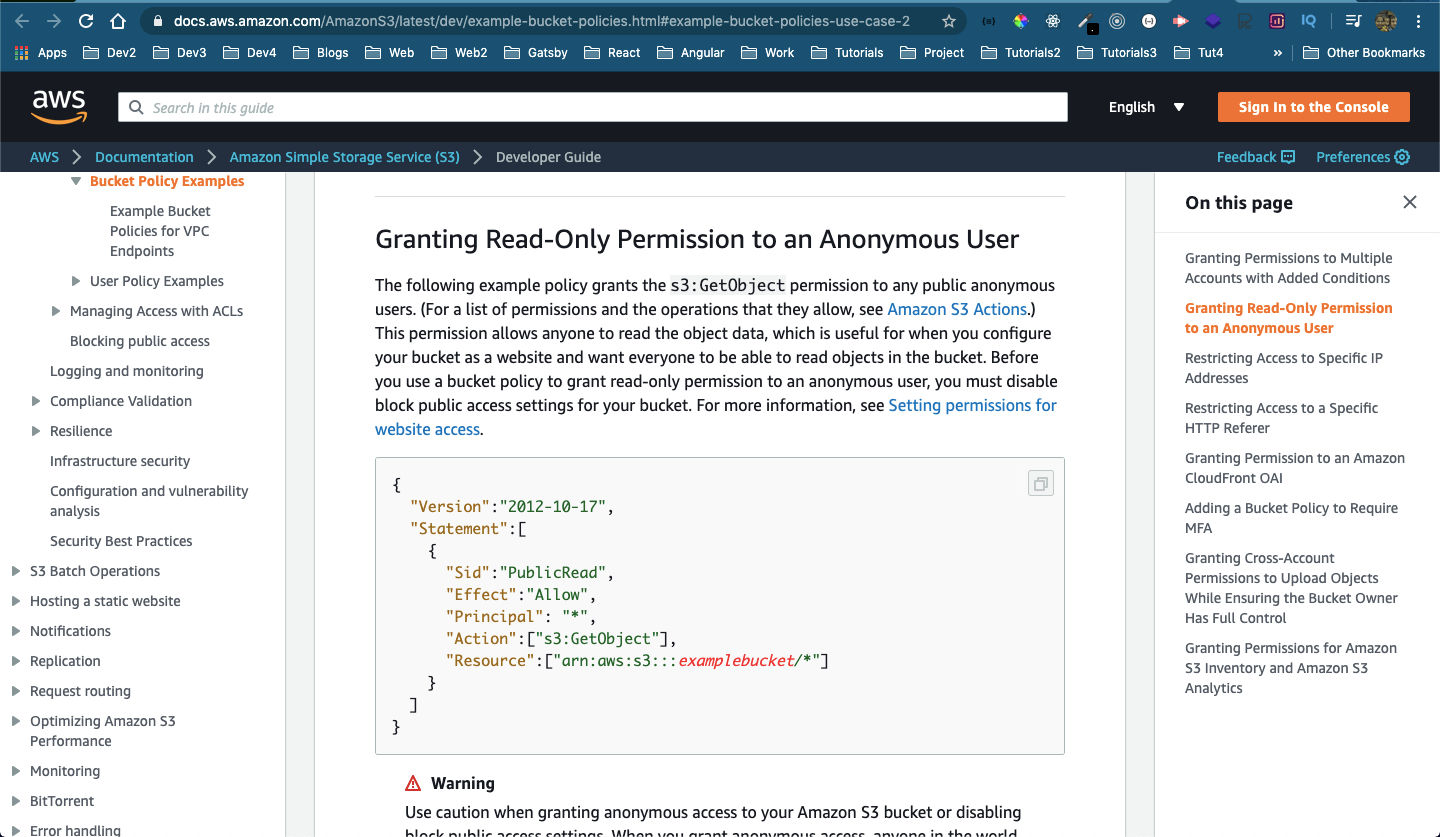Open the IQ extension icon
Image resolution: width=1440 pixels, height=837 pixels.
point(1308,21)
